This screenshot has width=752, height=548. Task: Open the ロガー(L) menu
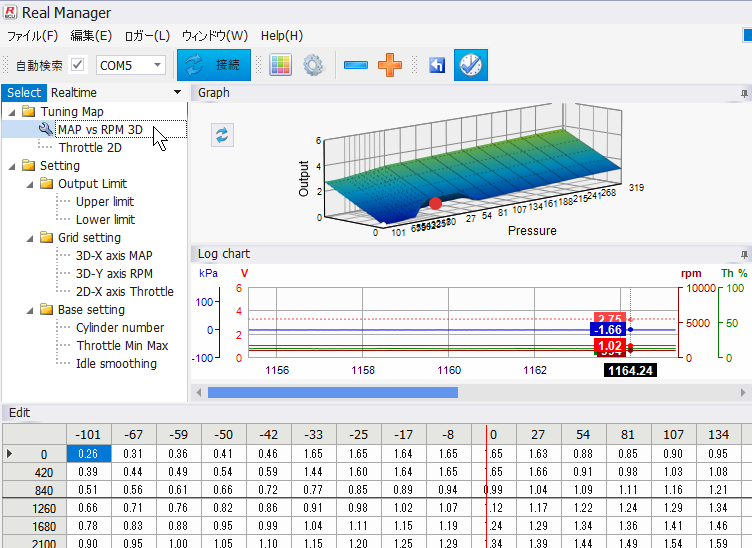pos(147,36)
